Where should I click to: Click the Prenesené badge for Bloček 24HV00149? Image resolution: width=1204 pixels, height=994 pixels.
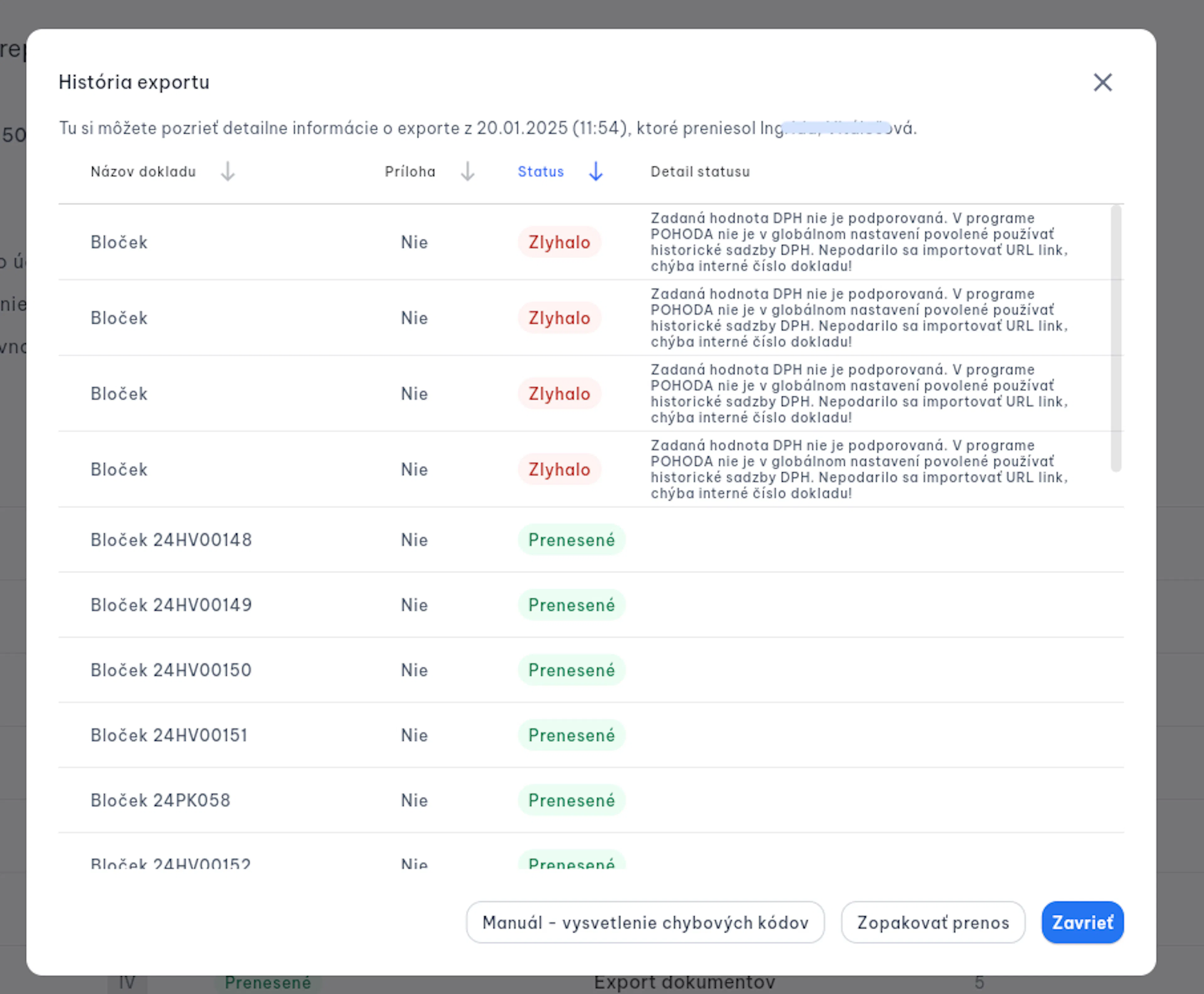(x=571, y=605)
